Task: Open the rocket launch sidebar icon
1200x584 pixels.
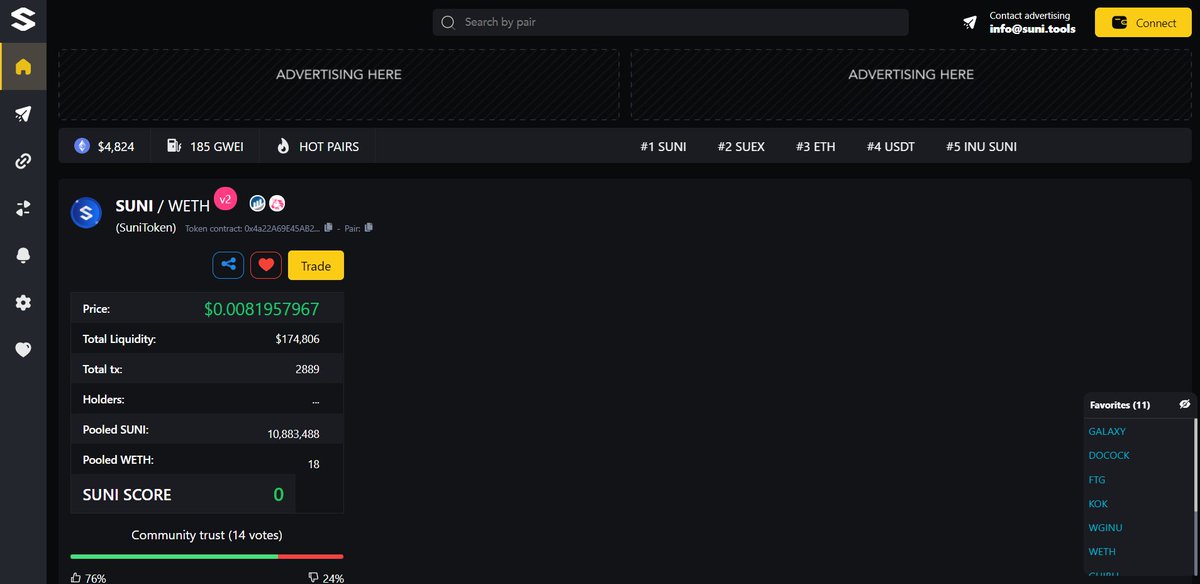Action: (23, 114)
